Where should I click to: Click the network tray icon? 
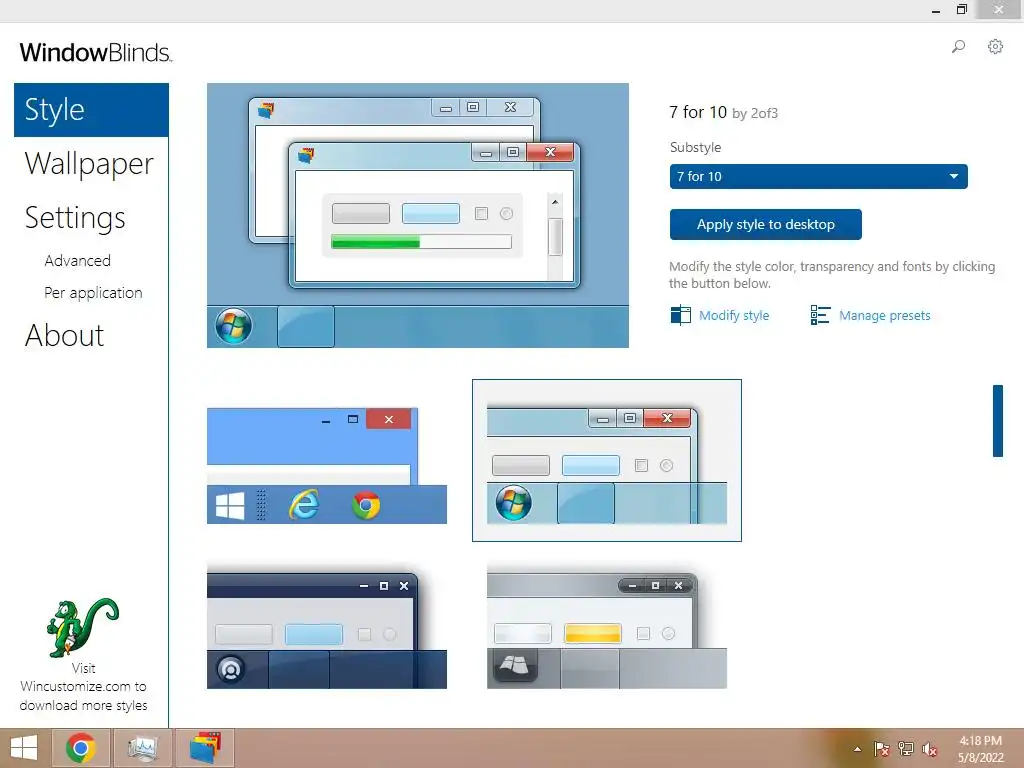tap(906, 749)
